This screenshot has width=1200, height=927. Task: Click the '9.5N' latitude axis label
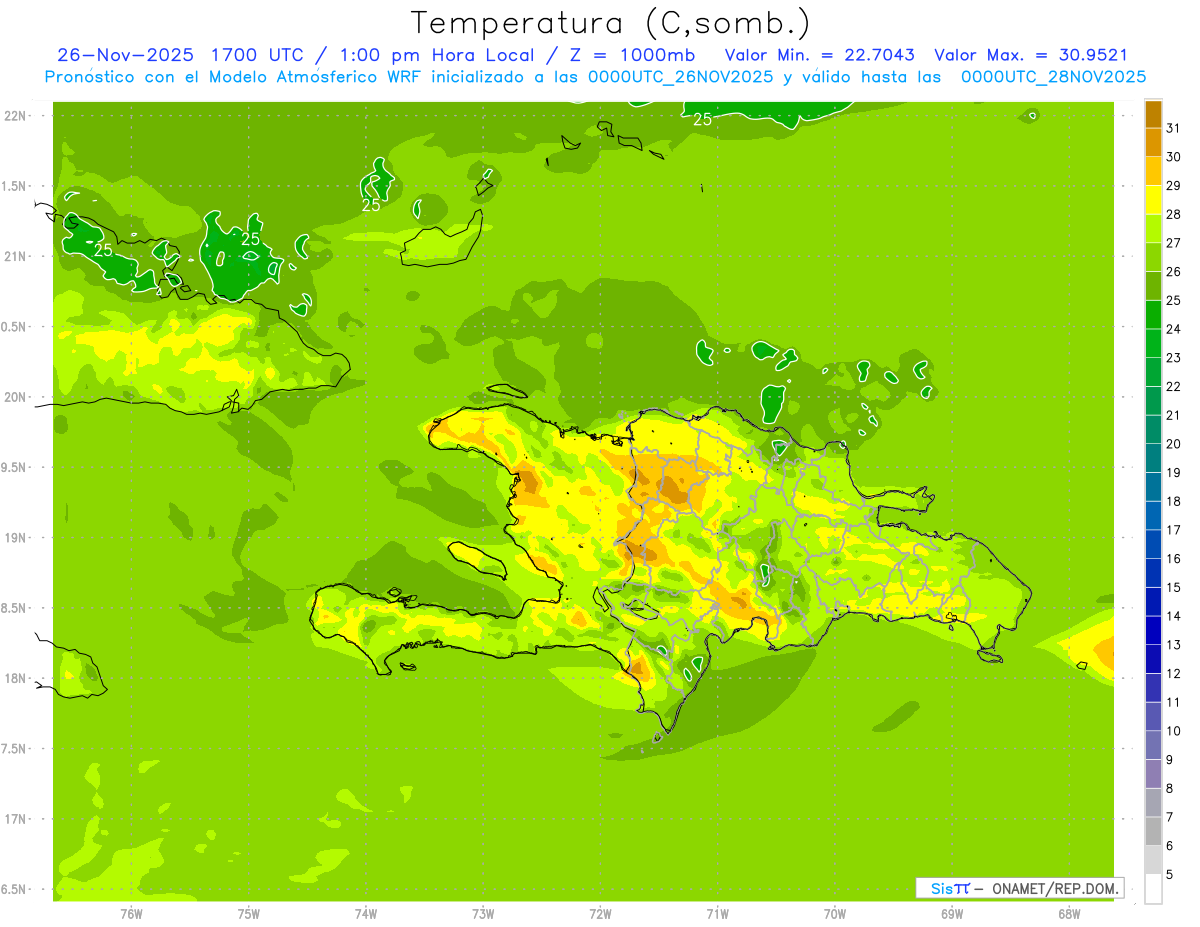tap(14, 467)
